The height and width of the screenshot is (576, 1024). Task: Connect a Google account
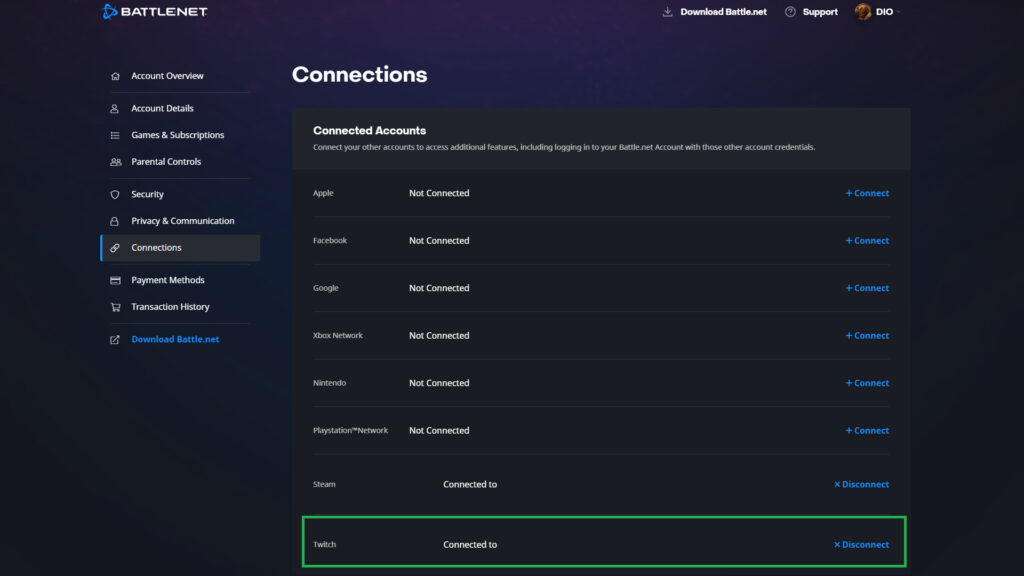[x=866, y=287]
